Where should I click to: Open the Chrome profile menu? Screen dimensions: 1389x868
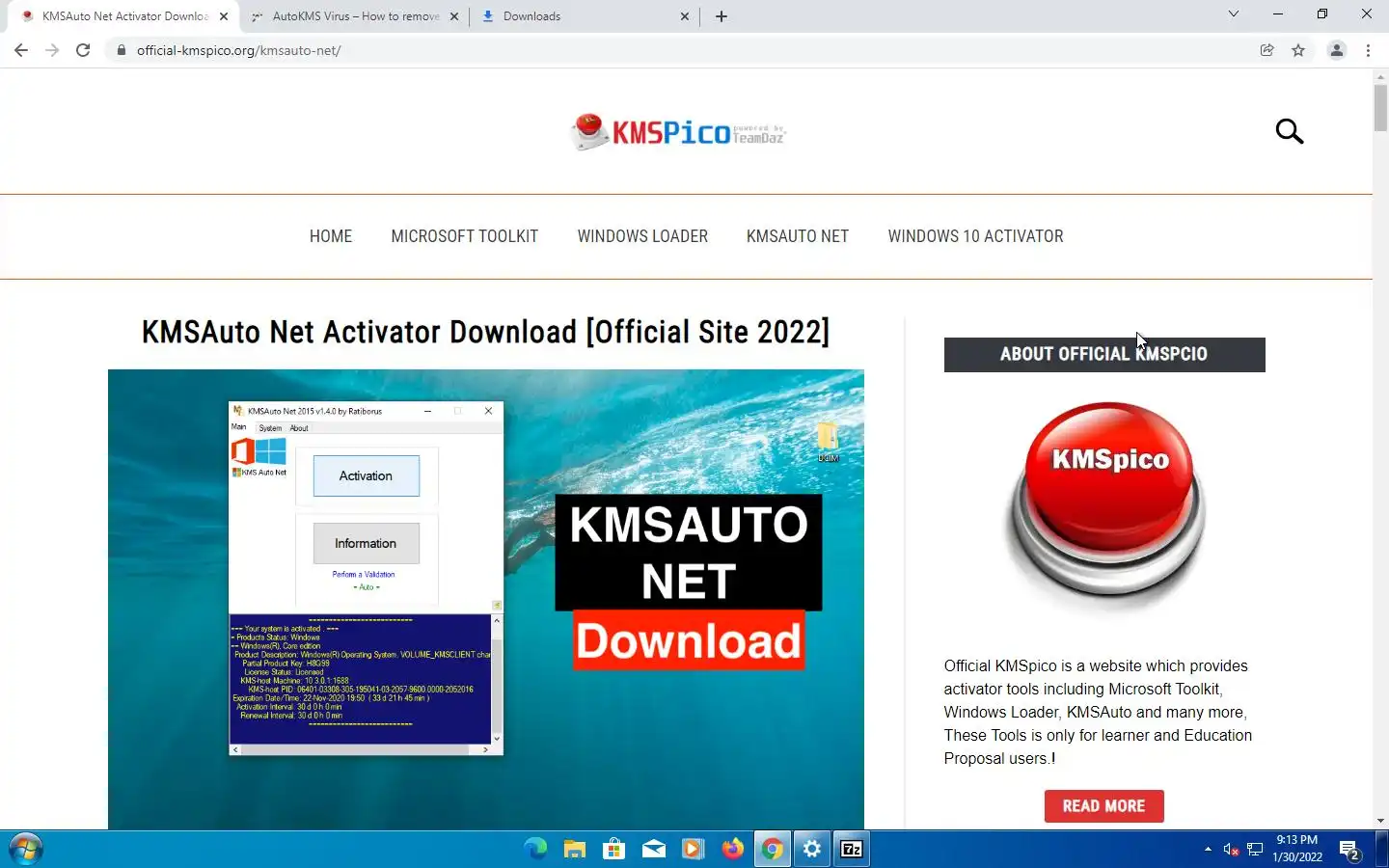(1337, 50)
